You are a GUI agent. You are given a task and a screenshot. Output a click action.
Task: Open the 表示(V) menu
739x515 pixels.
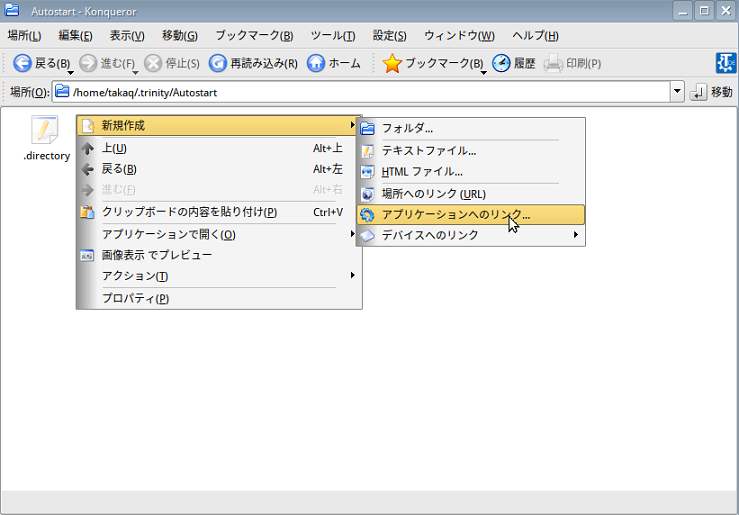click(x=127, y=36)
